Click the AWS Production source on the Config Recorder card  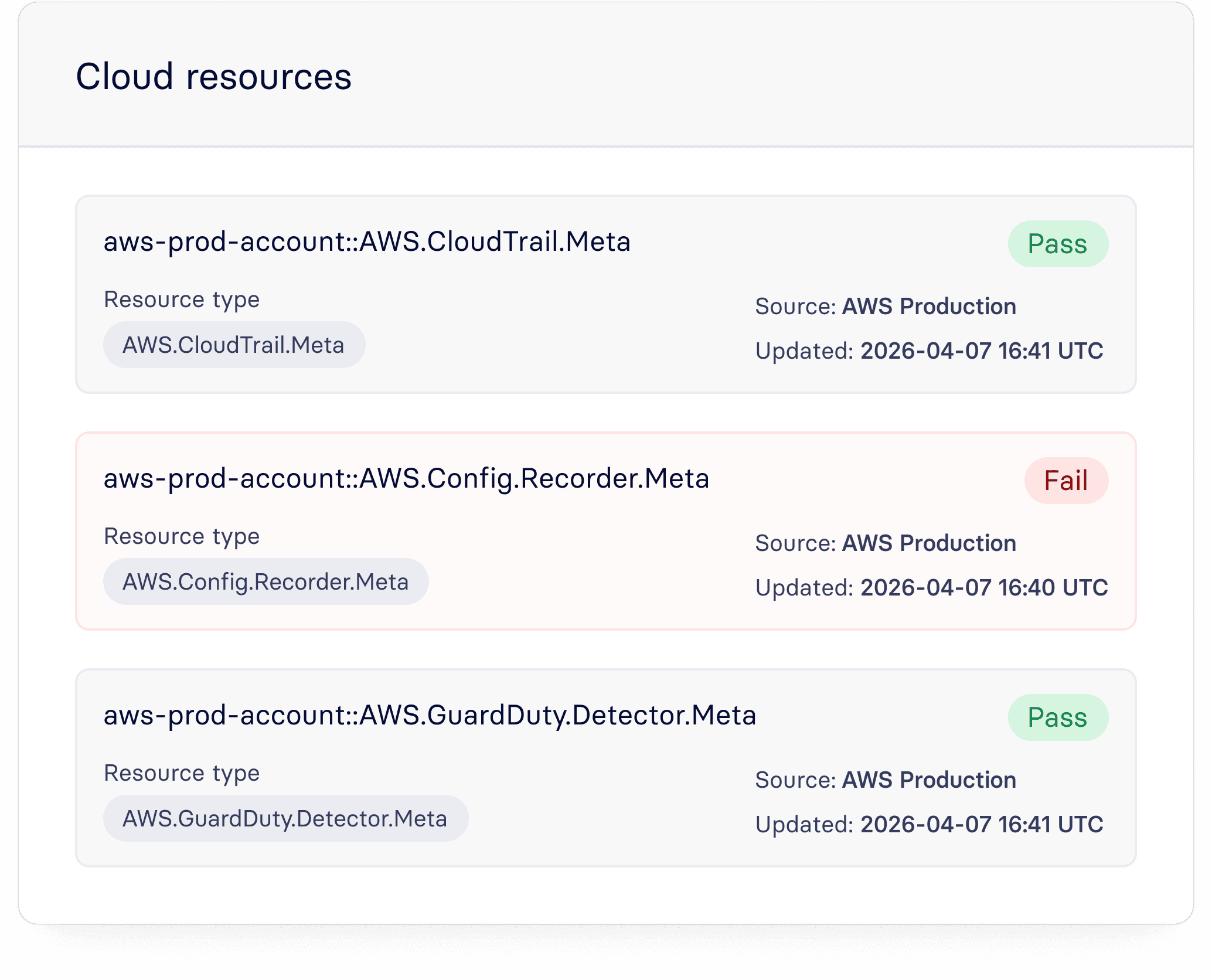(928, 543)
